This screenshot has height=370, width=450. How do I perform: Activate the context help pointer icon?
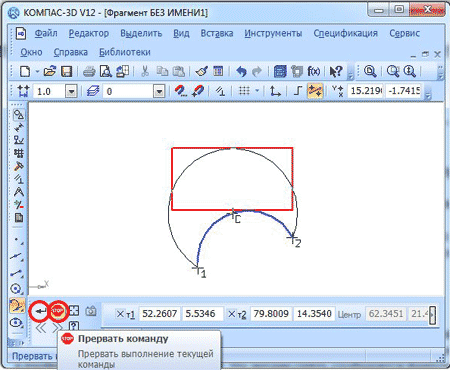pyautogui.click(x=335, y=71)
